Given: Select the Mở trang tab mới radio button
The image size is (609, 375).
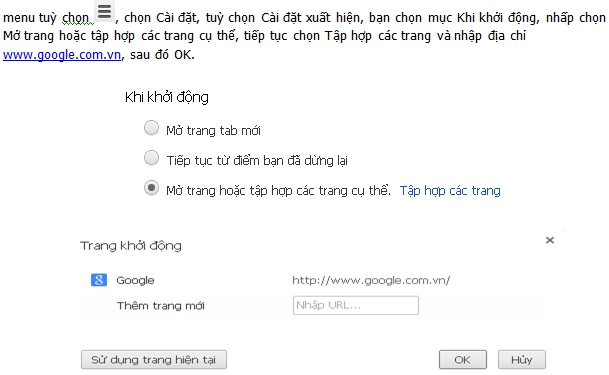Looking at the screenshot, I should 151,128.
